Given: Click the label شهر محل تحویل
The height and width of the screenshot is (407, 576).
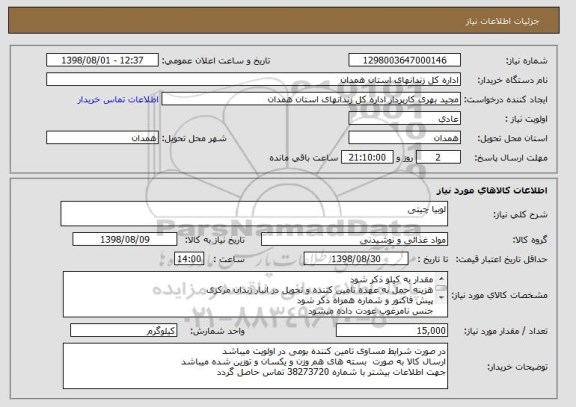Looking at the screenshot, I should point(194,138).
